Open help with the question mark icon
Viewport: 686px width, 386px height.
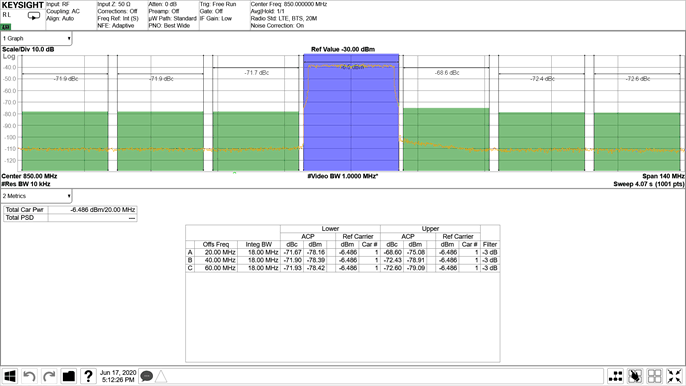coord(88,376)
